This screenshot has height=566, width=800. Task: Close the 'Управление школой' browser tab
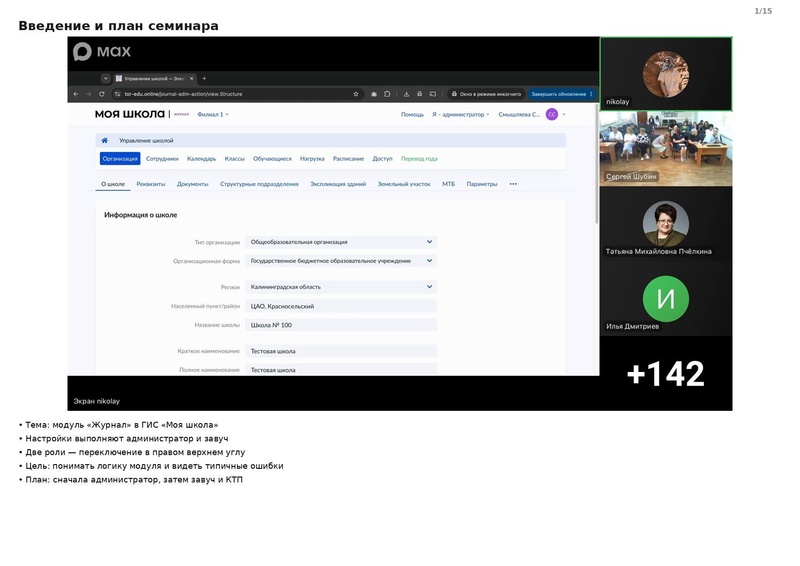pos(191,79)
